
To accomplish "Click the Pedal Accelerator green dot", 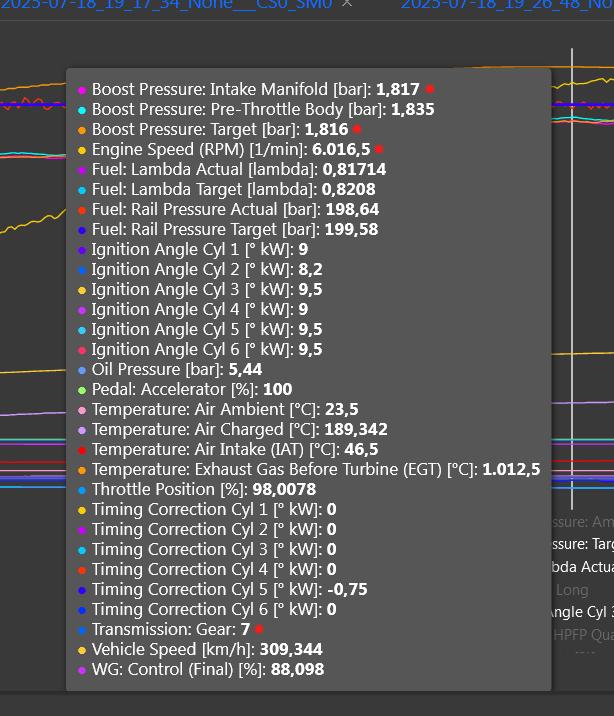I will pyautogui.click(x=82, y=390).
